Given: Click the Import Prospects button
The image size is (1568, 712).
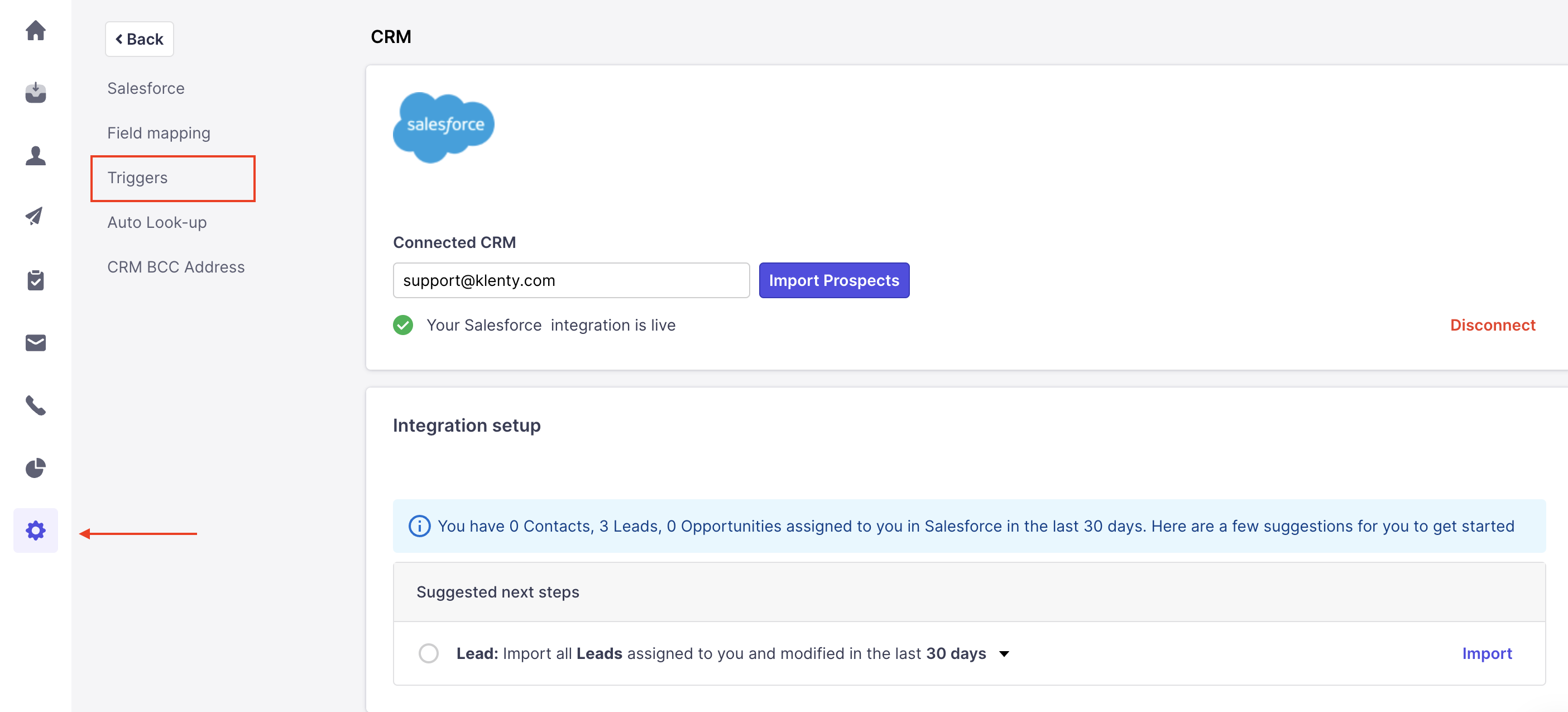Looking at the screenshot, I should (833, 280).
